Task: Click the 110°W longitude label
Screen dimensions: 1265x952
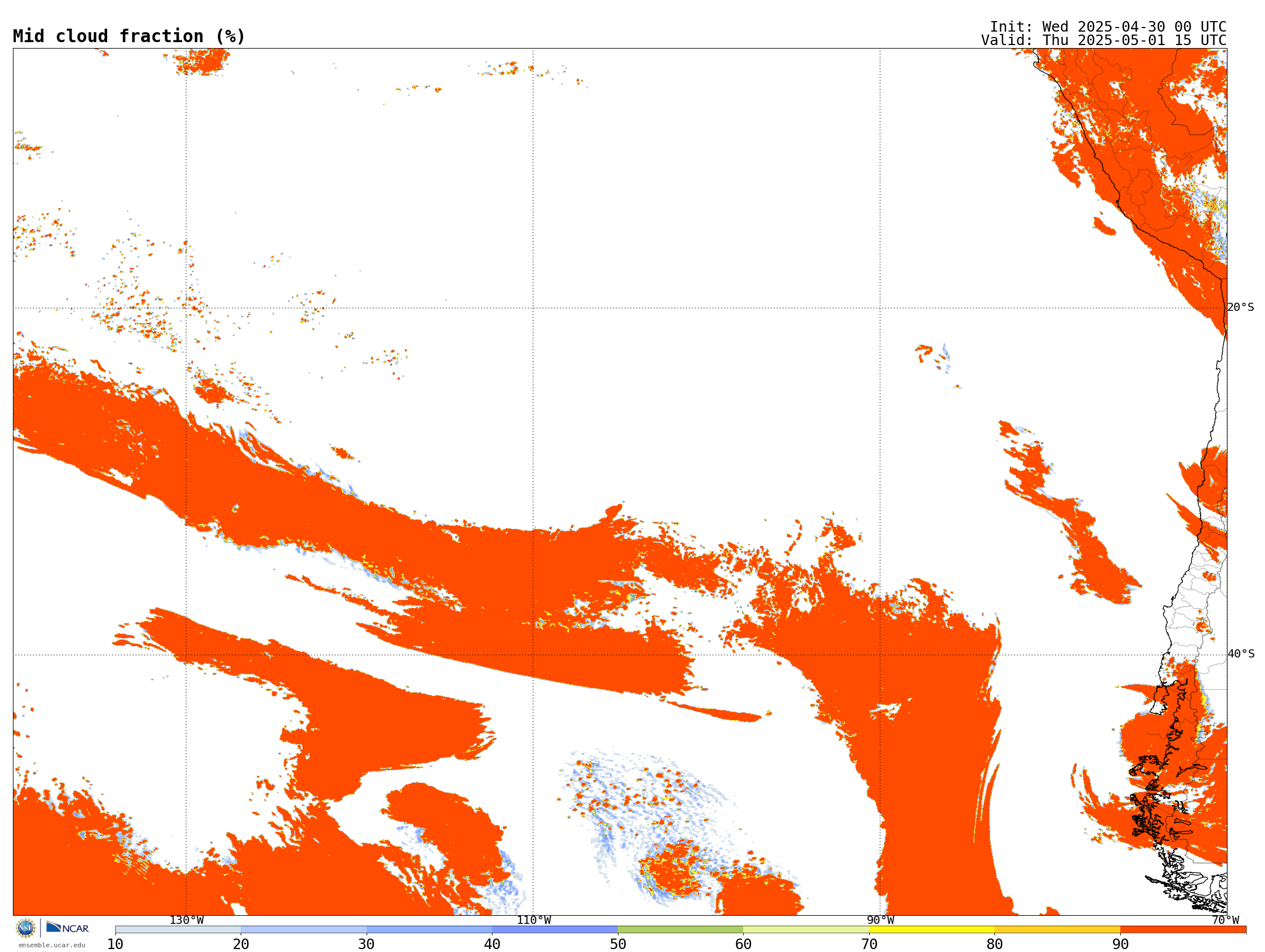Action: (534, 920)
